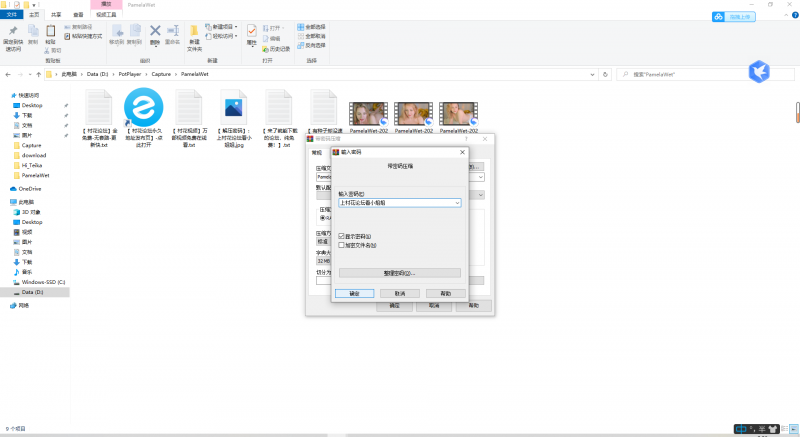Expand the password input dropdown arrow
This screenshot has height=437, width=800.
456,202
